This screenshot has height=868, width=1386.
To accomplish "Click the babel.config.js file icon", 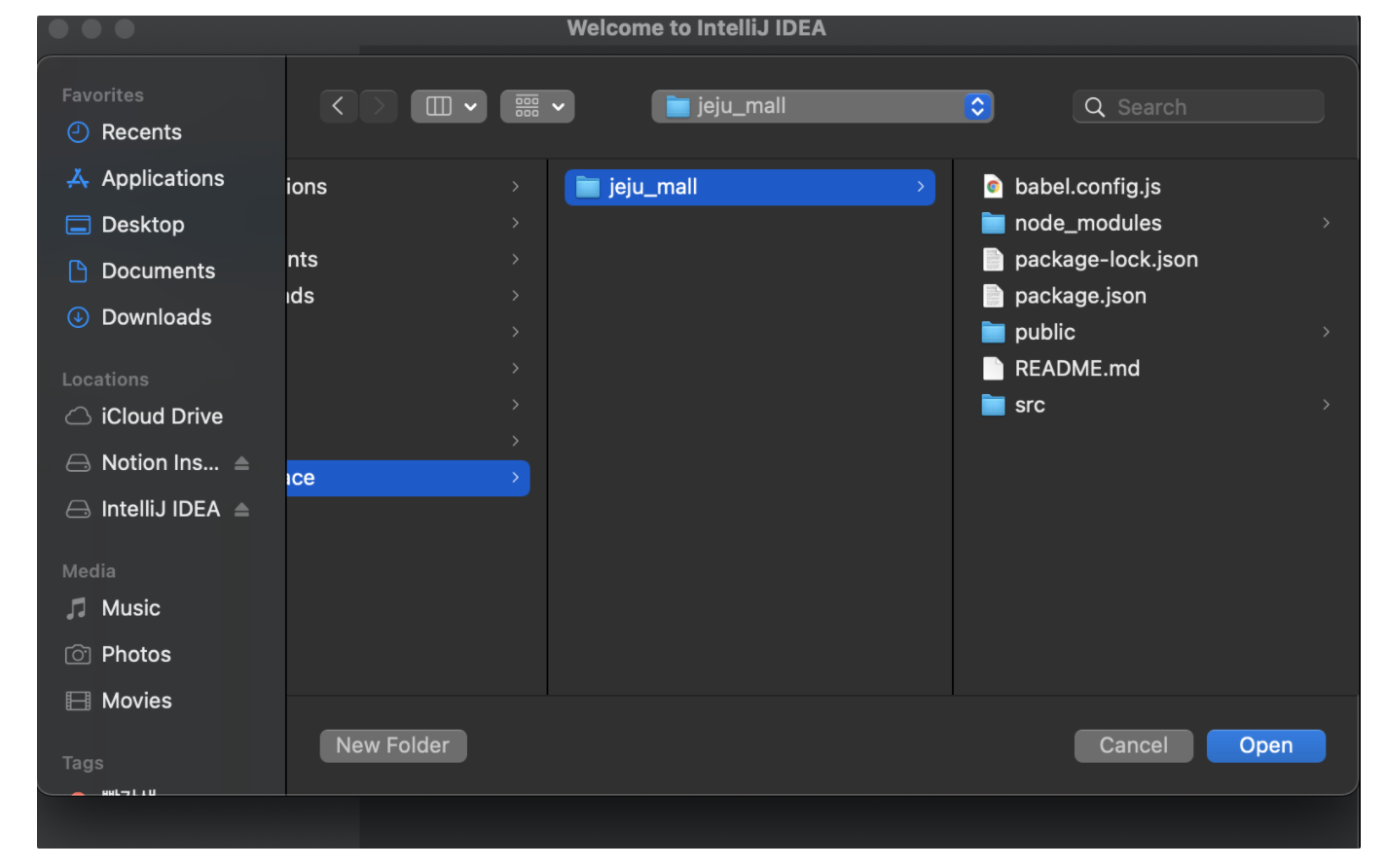I will click(x=993, y=187).
